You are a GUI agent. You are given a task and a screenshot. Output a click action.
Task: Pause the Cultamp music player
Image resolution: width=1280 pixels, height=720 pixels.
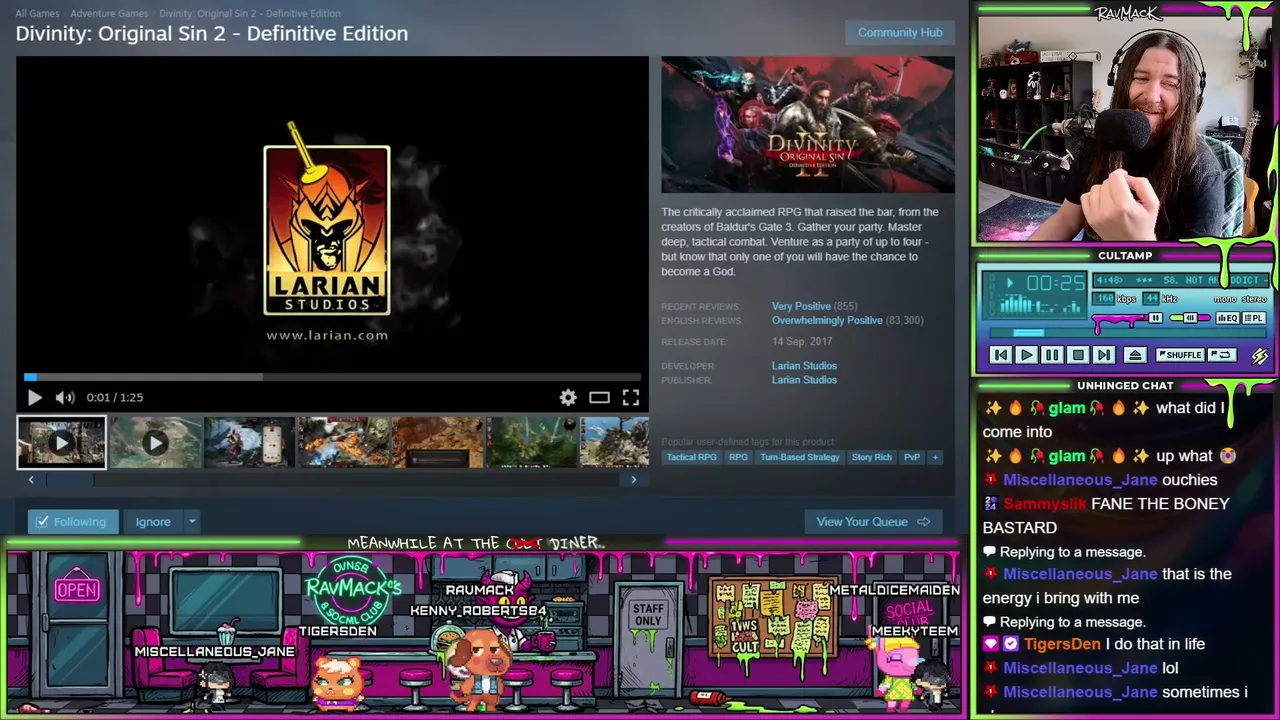(1052, 355)
